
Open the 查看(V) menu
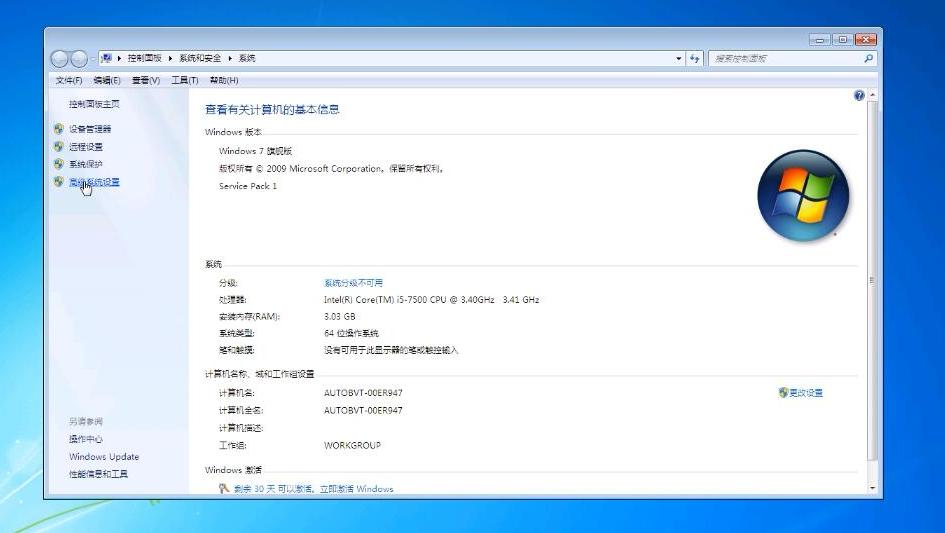(x=146, y=80)
